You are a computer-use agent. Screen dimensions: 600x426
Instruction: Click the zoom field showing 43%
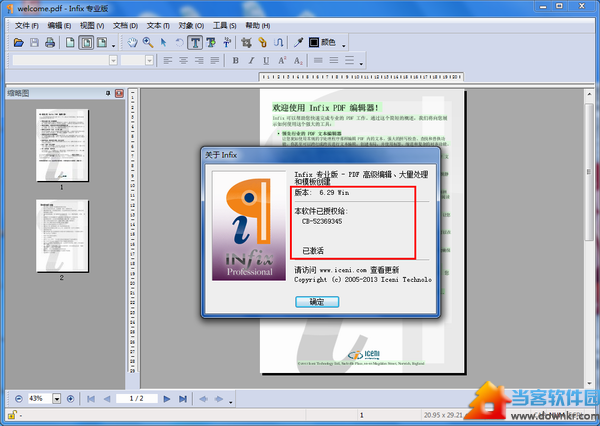tap(40, 399)
